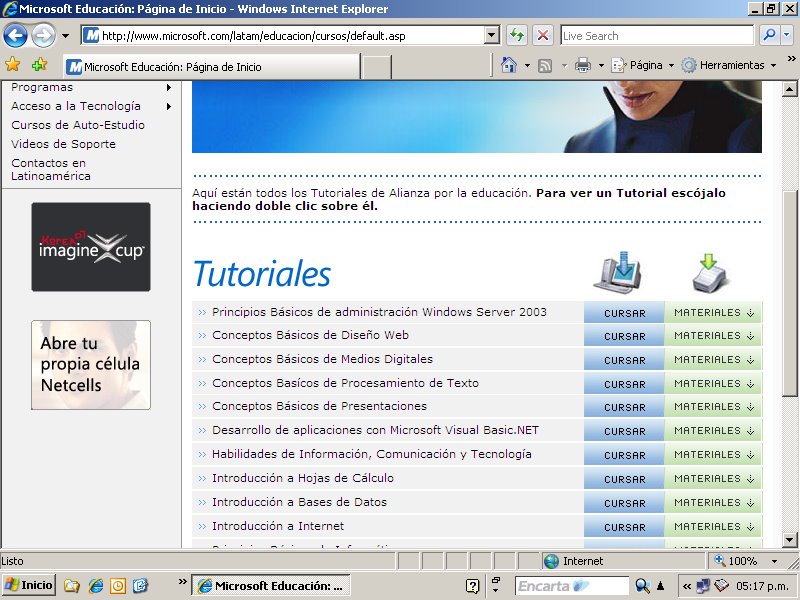Show more quick launch items chevron

click(x=182, y=582)
